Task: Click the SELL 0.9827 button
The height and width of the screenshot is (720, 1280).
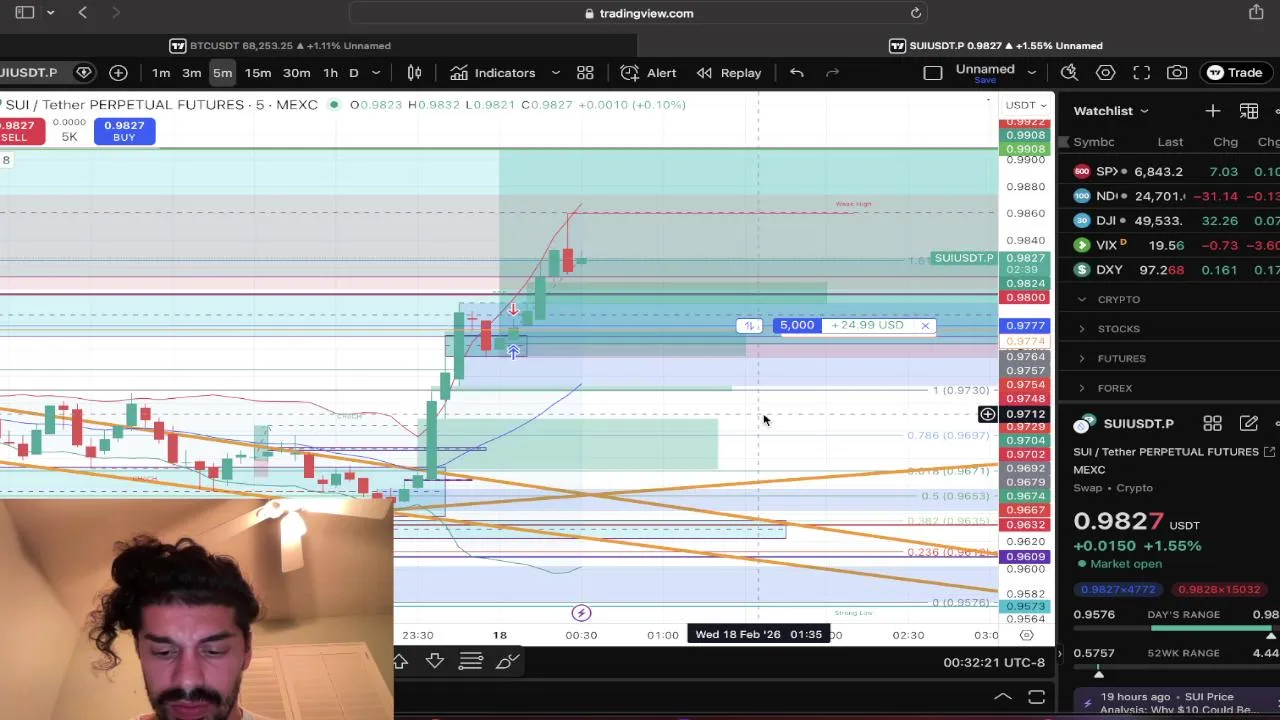Action: tap(18, 131)
